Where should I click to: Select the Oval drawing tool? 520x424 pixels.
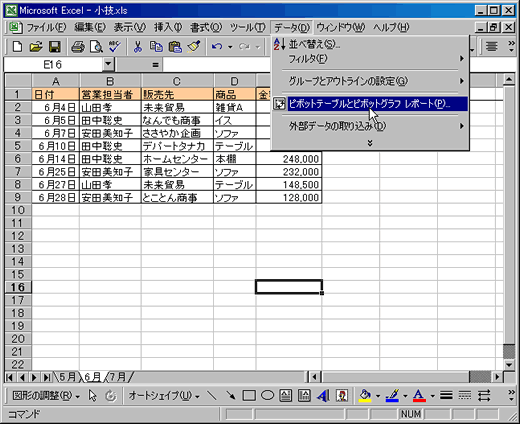(267, 396)
